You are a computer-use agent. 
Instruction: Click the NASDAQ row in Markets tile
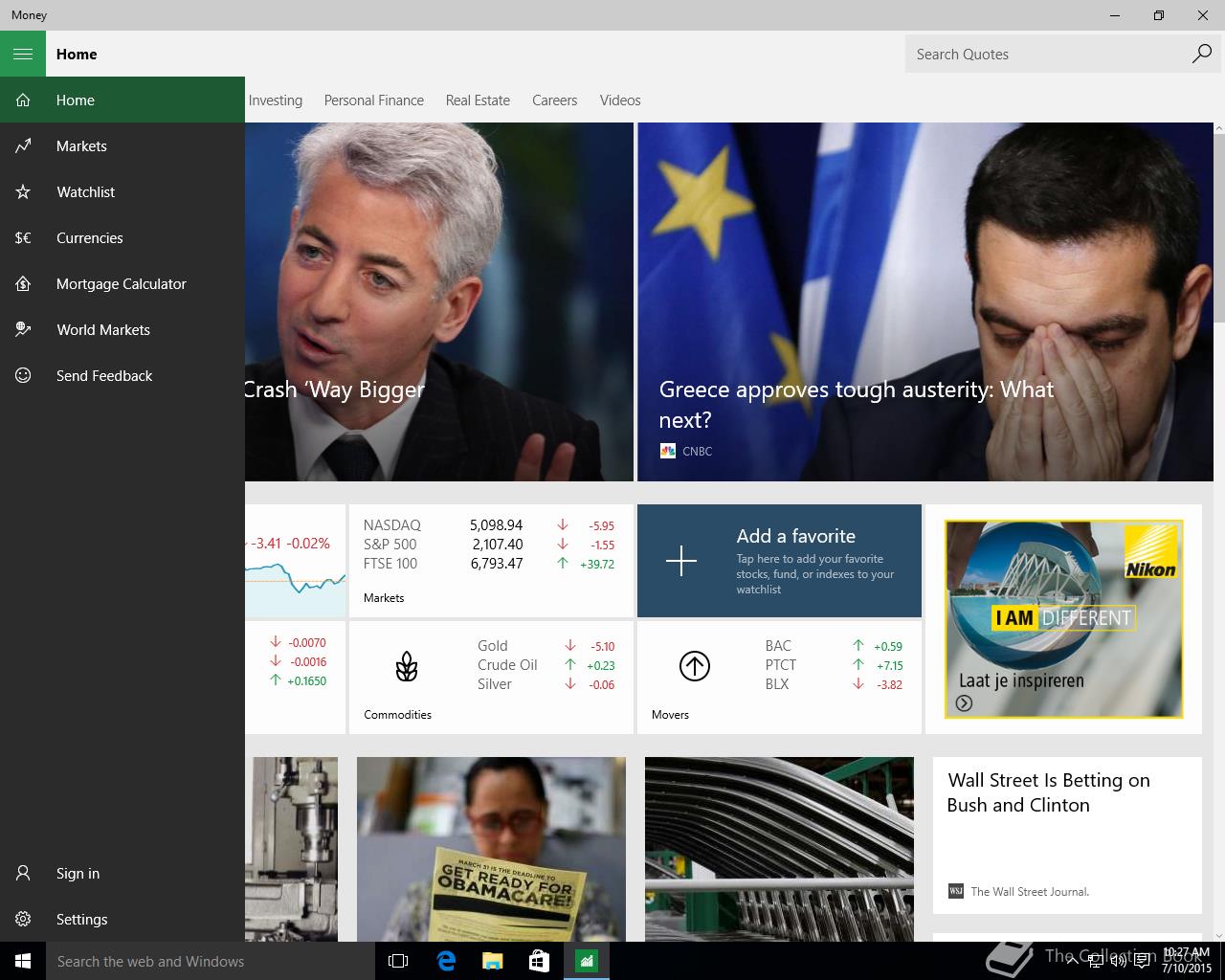(489, 524)
